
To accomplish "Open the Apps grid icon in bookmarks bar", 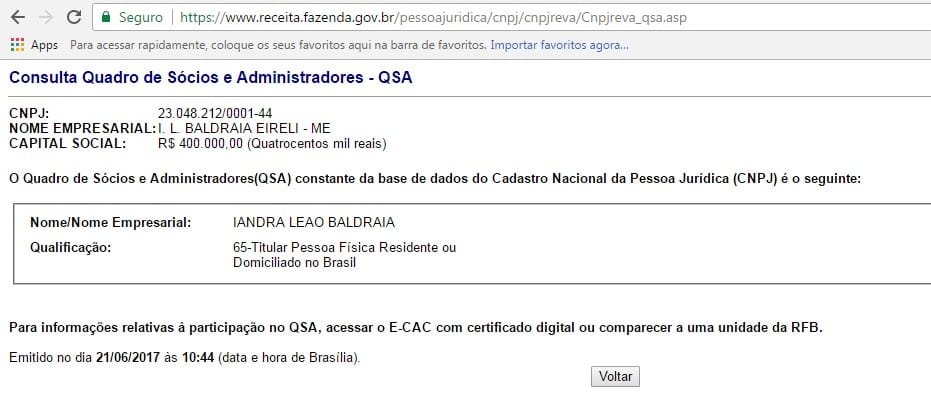I will pyautogui.click(x=17, y=45).
